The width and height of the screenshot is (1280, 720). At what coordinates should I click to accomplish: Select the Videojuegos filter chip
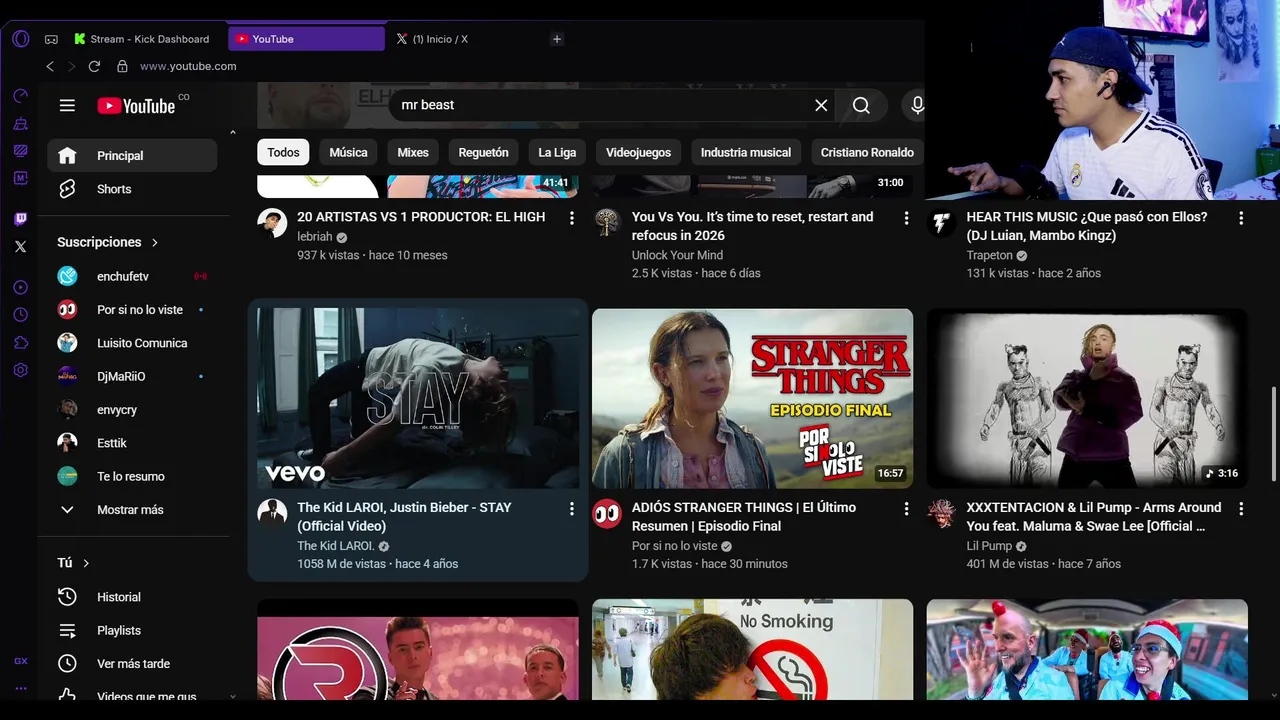coord(638,152)
